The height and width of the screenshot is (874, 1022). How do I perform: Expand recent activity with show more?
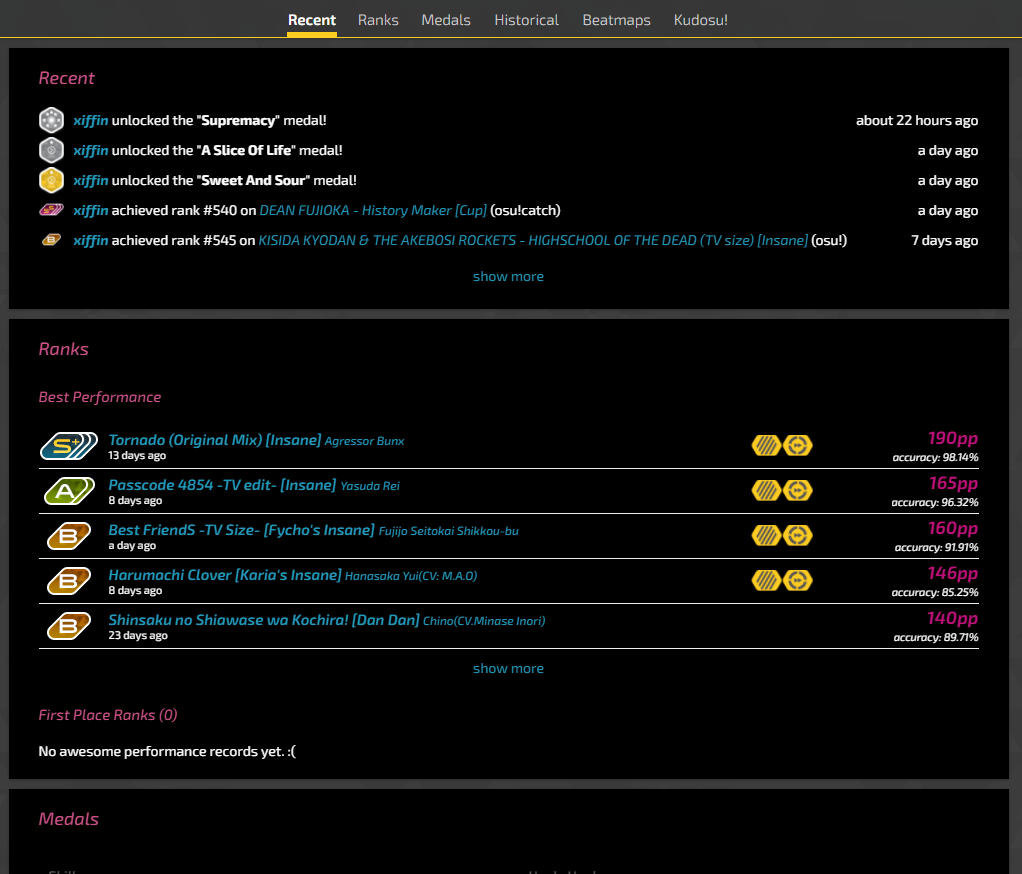tap(508, 276)
